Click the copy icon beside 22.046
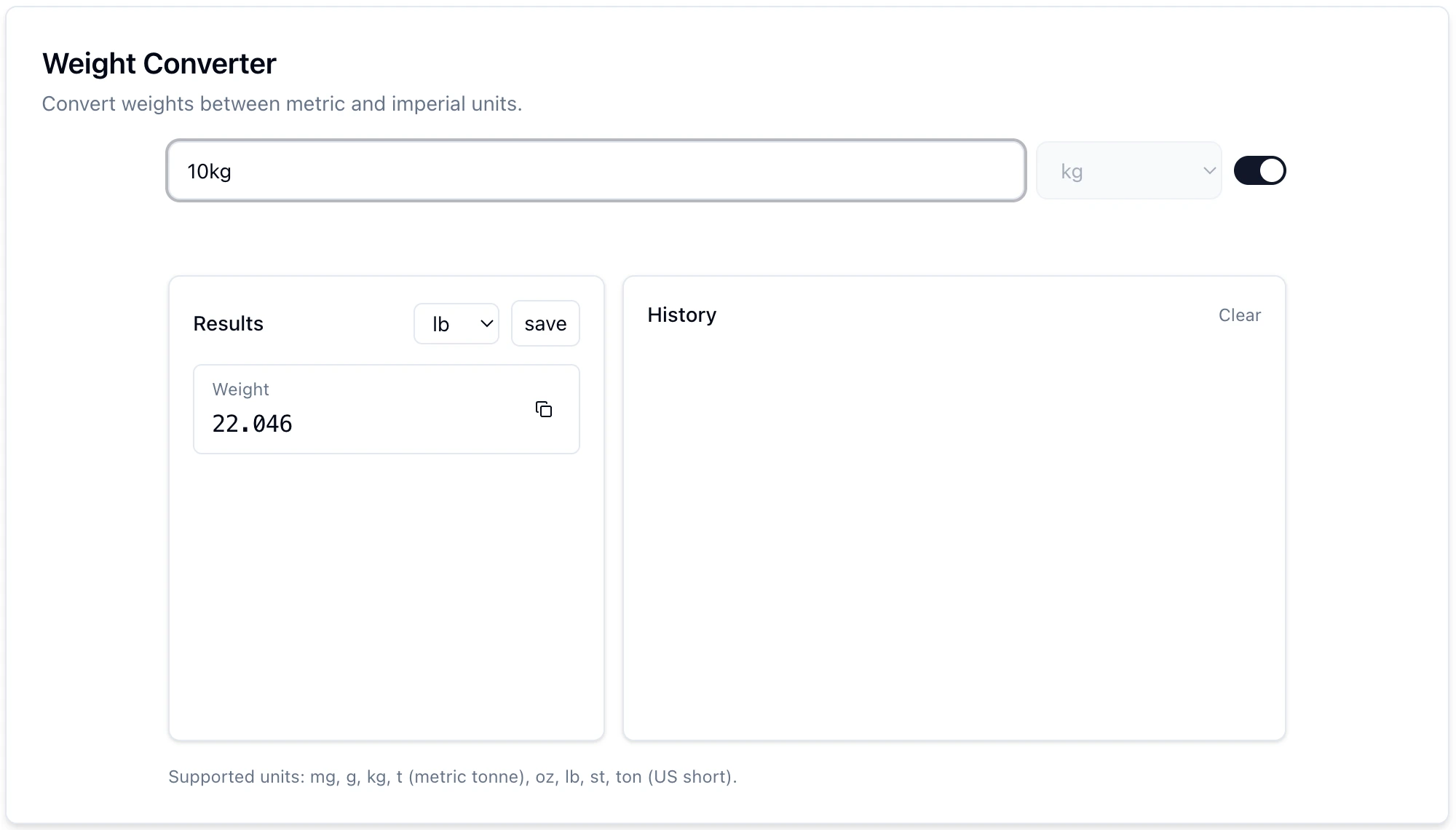Screen dimensions: 1456x830 (x=545, y=409)
